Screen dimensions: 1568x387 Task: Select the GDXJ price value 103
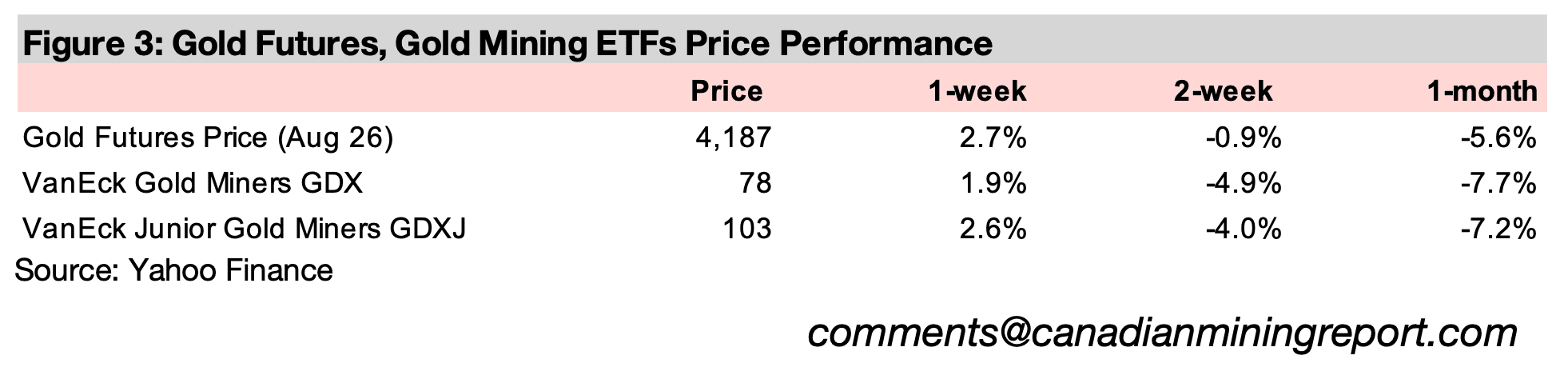point(747,229)
